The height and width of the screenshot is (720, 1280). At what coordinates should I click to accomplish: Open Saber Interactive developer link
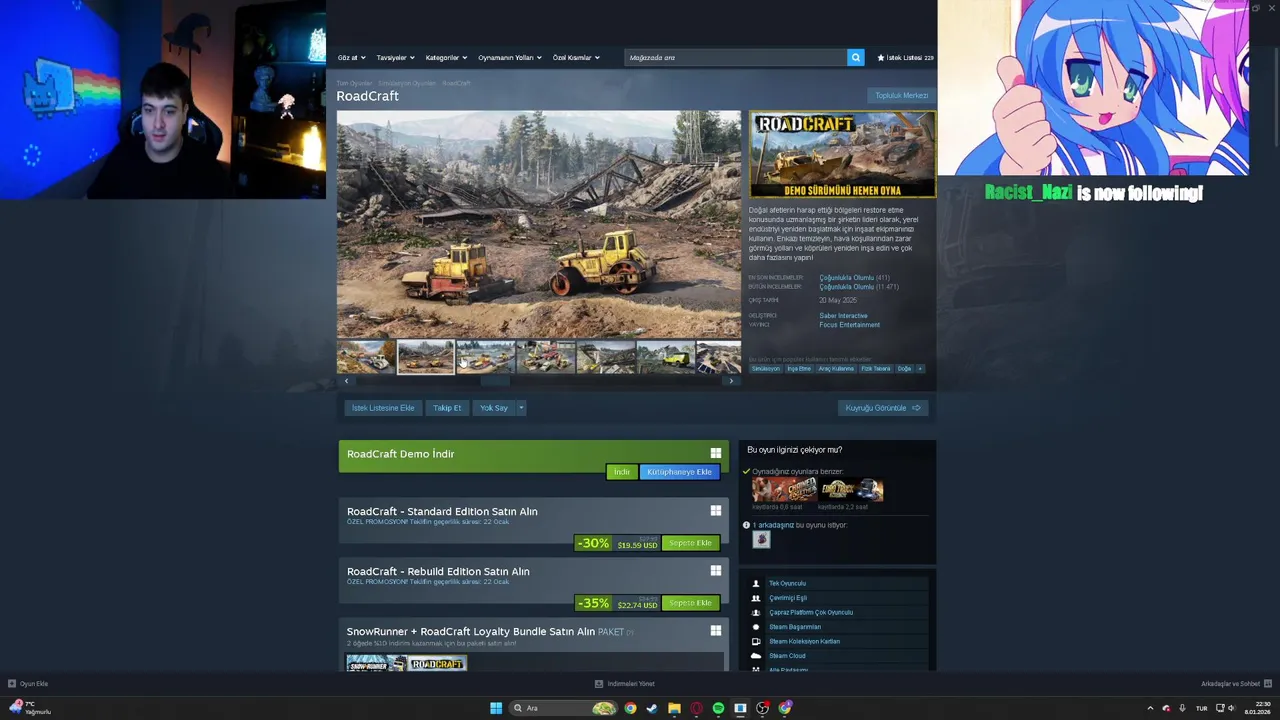click(x=843, y=316)
